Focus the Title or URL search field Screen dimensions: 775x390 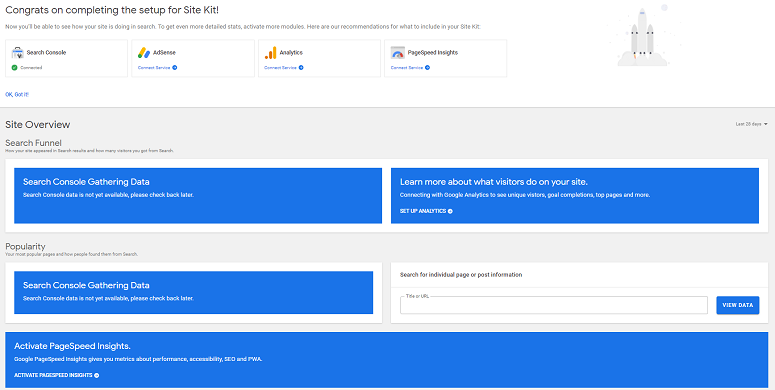[x=554, y=305]
